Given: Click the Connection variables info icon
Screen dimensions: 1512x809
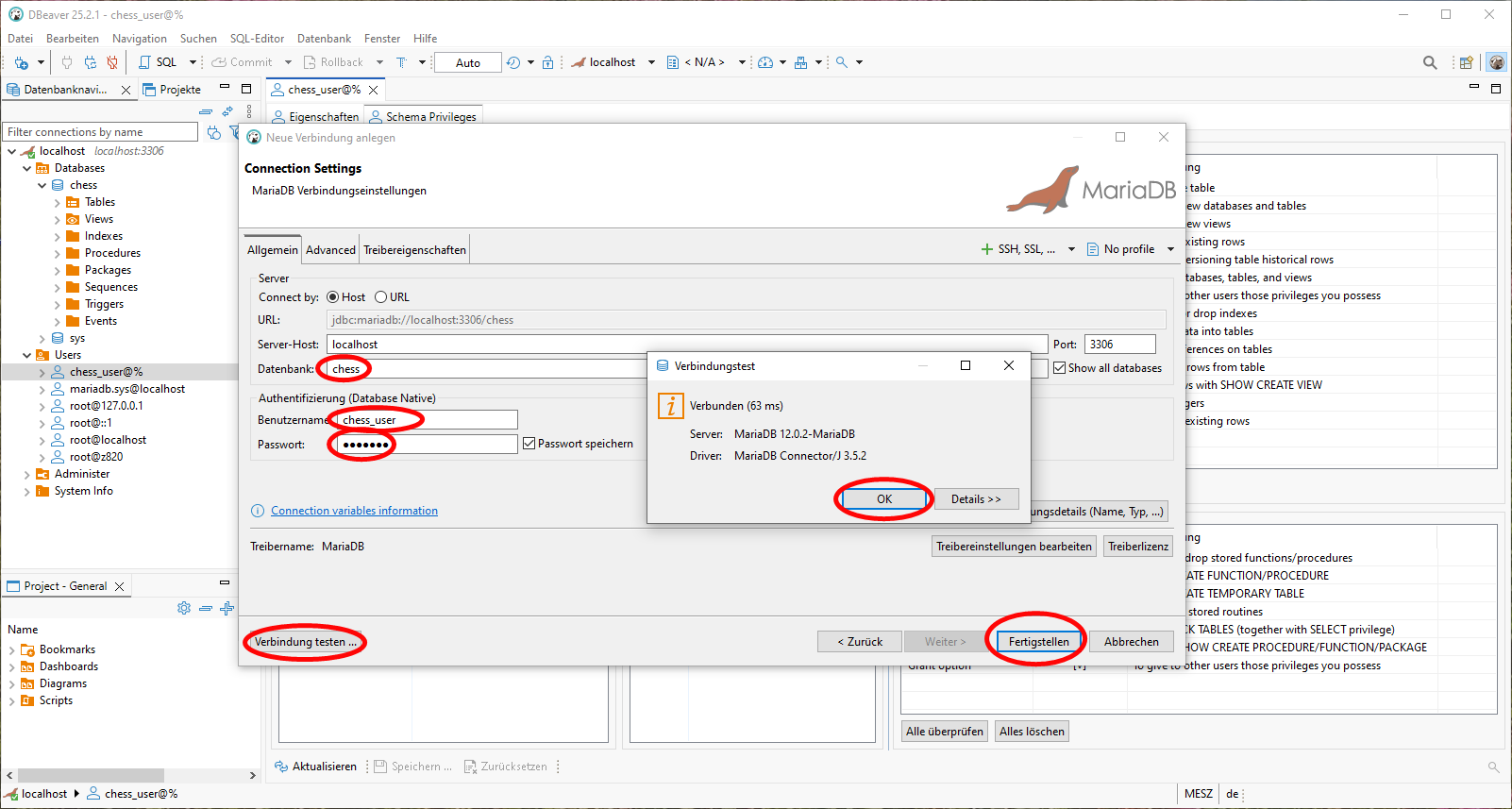Looking at the screenshot, I should point(258,511).
